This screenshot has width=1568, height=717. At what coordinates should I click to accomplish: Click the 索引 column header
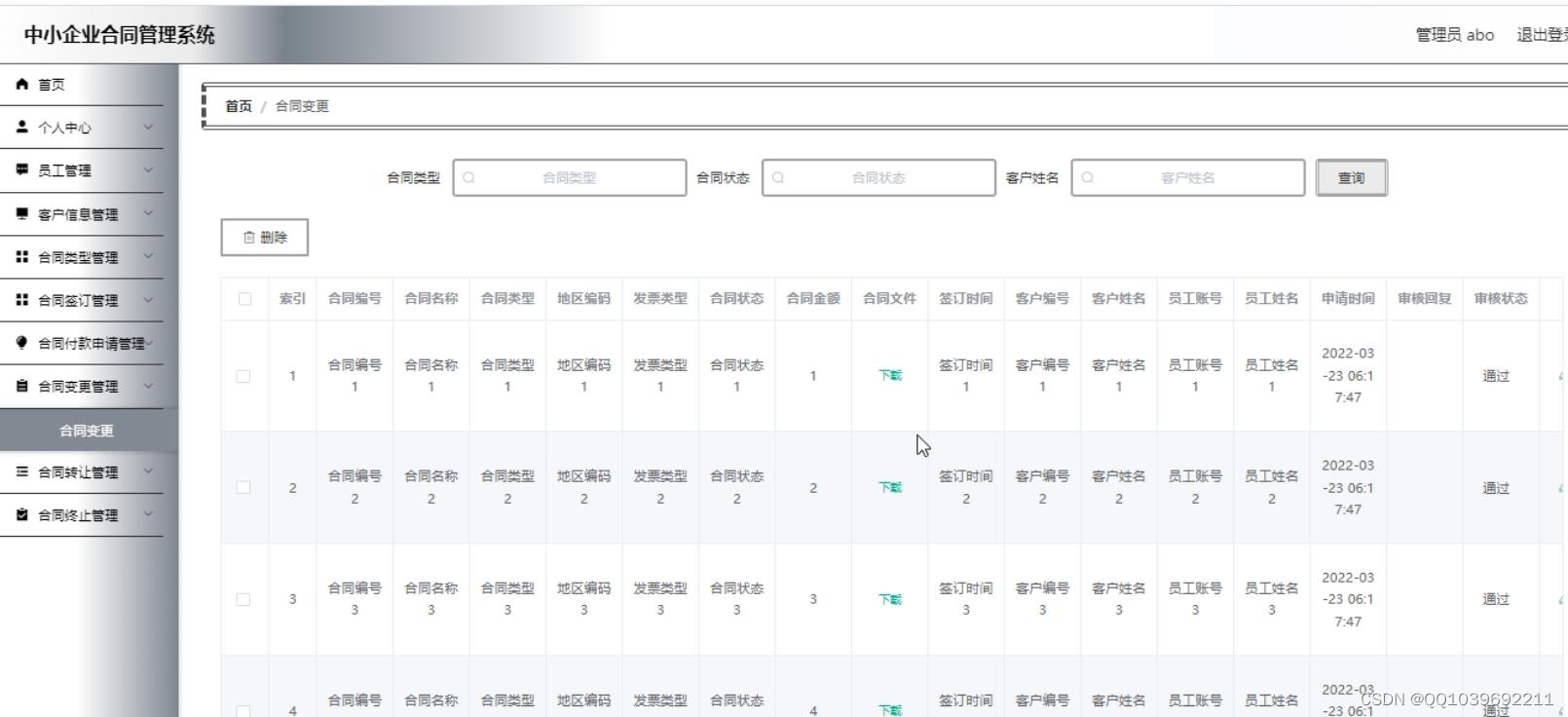(x=292, y=299)
